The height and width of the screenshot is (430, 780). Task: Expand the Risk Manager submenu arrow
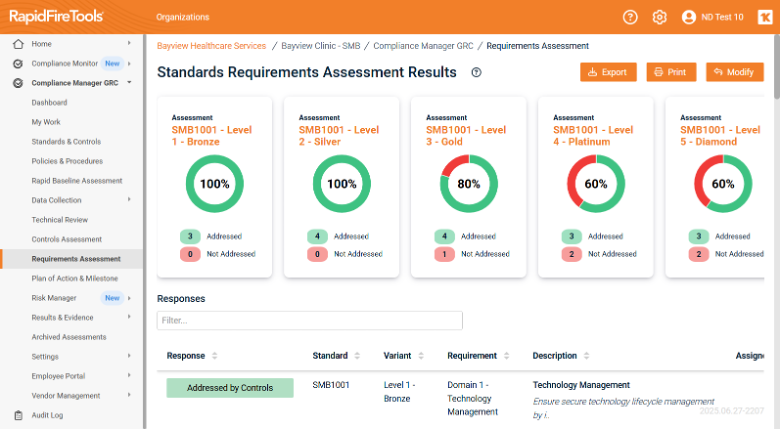pyautogui.click(x=129, y=298)
